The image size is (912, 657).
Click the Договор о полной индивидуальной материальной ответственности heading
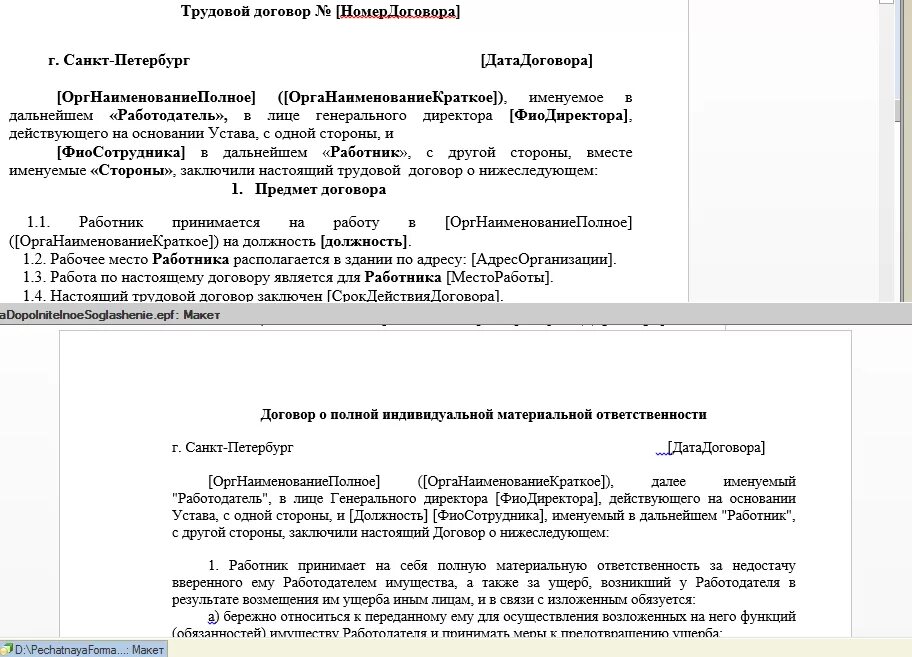pyautogui.click(x=483, y=415)
